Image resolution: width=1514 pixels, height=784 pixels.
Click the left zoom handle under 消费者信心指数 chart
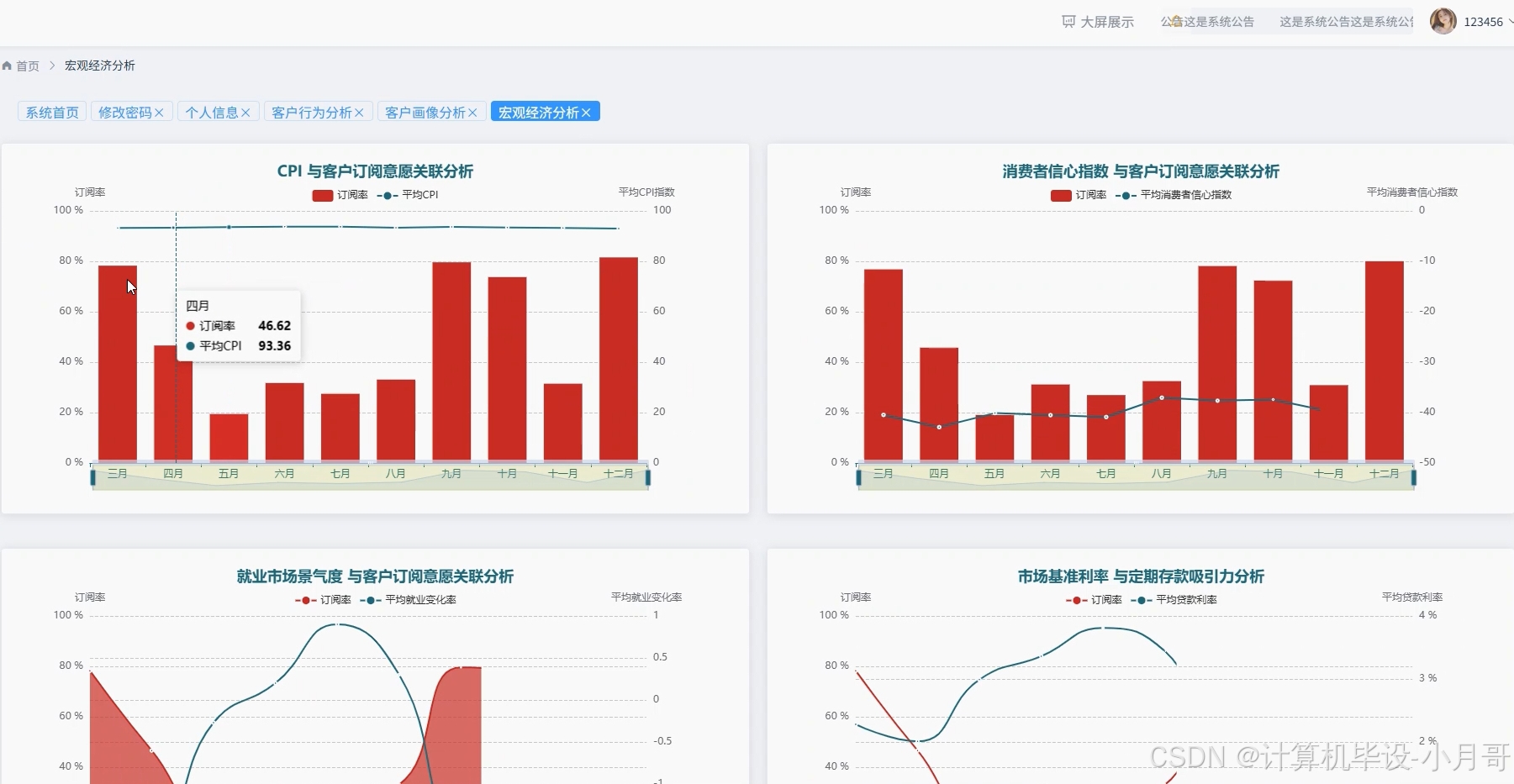pyautogui.click(x=858, y=478)
